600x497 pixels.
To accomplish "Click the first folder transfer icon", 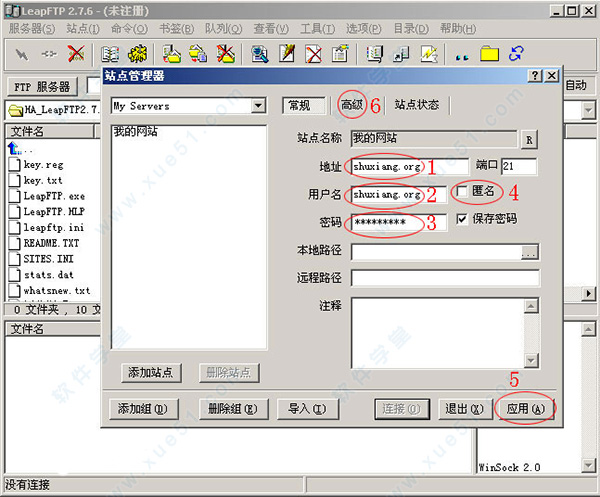I will coord(171,54).
